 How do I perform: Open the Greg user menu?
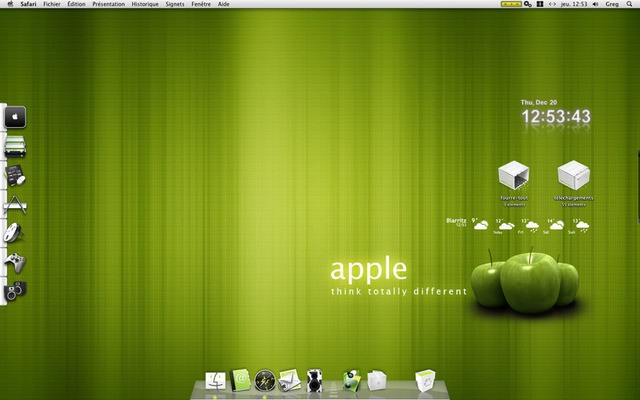coord(612,4)
